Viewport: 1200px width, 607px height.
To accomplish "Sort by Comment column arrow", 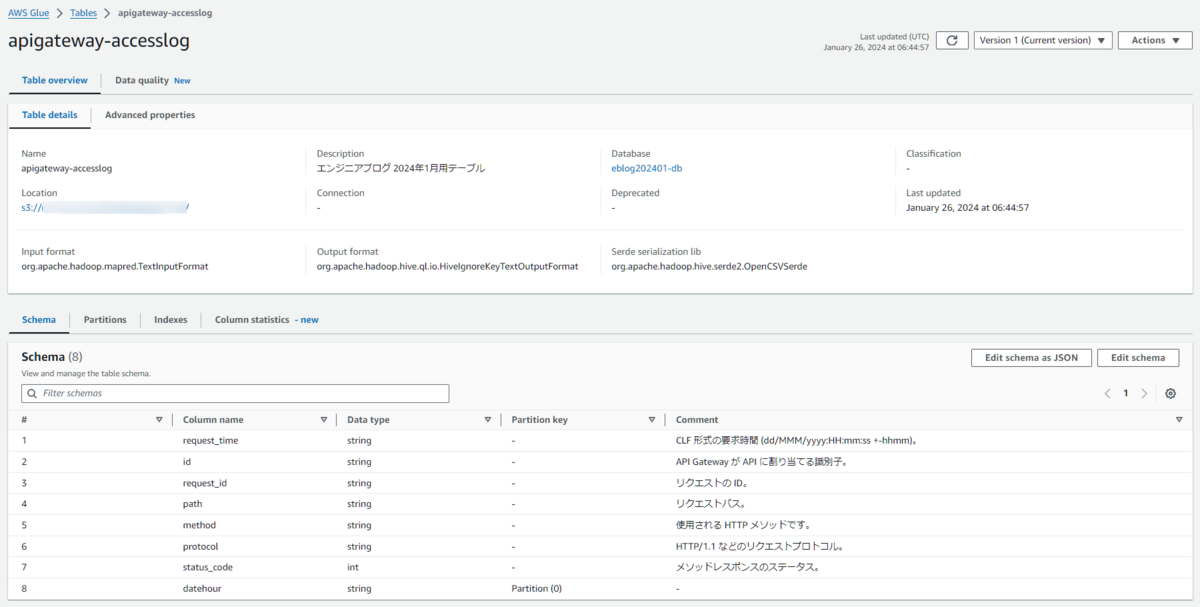I will point(1179,420).
